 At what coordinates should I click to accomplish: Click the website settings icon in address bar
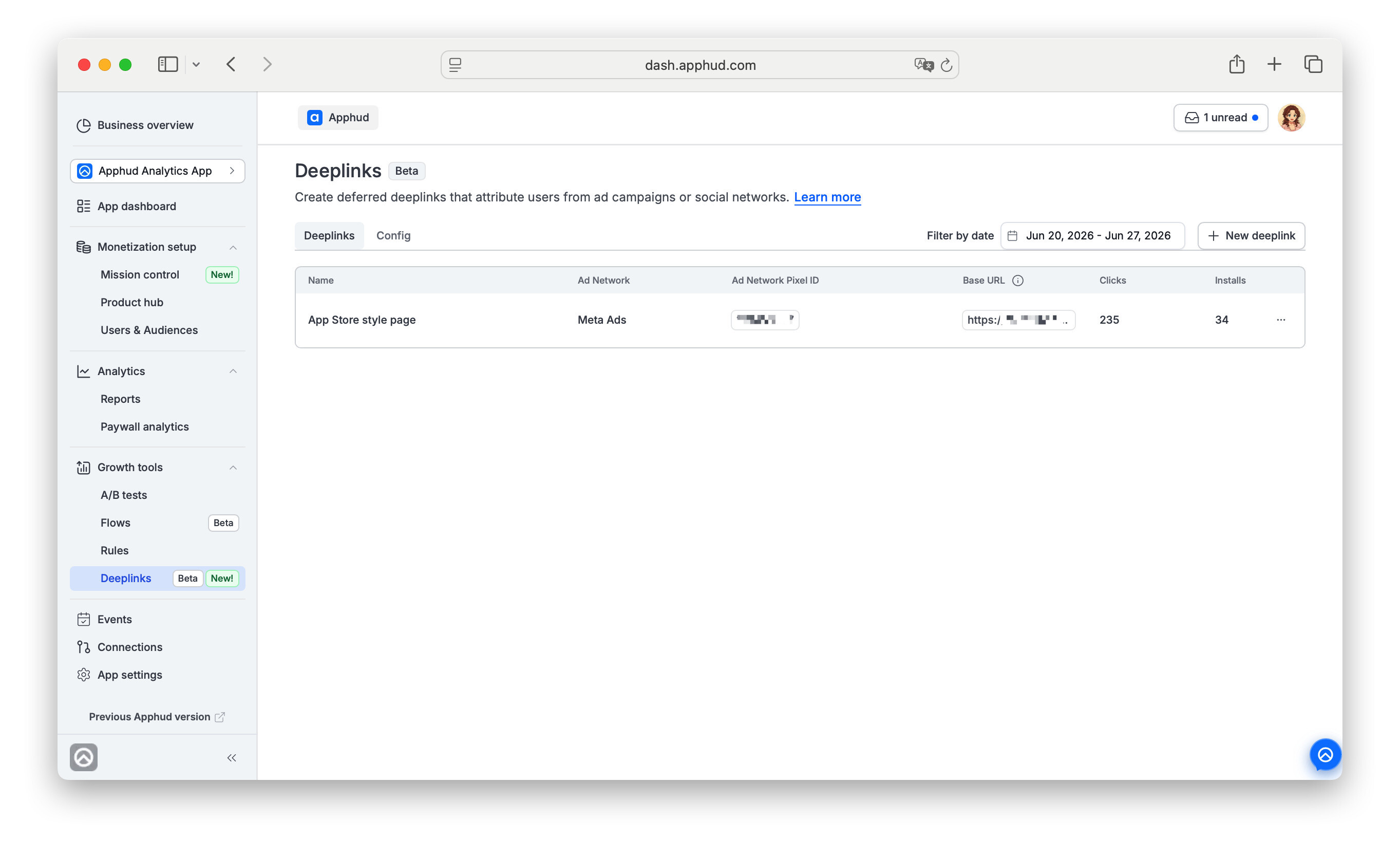tap(455, 65)
